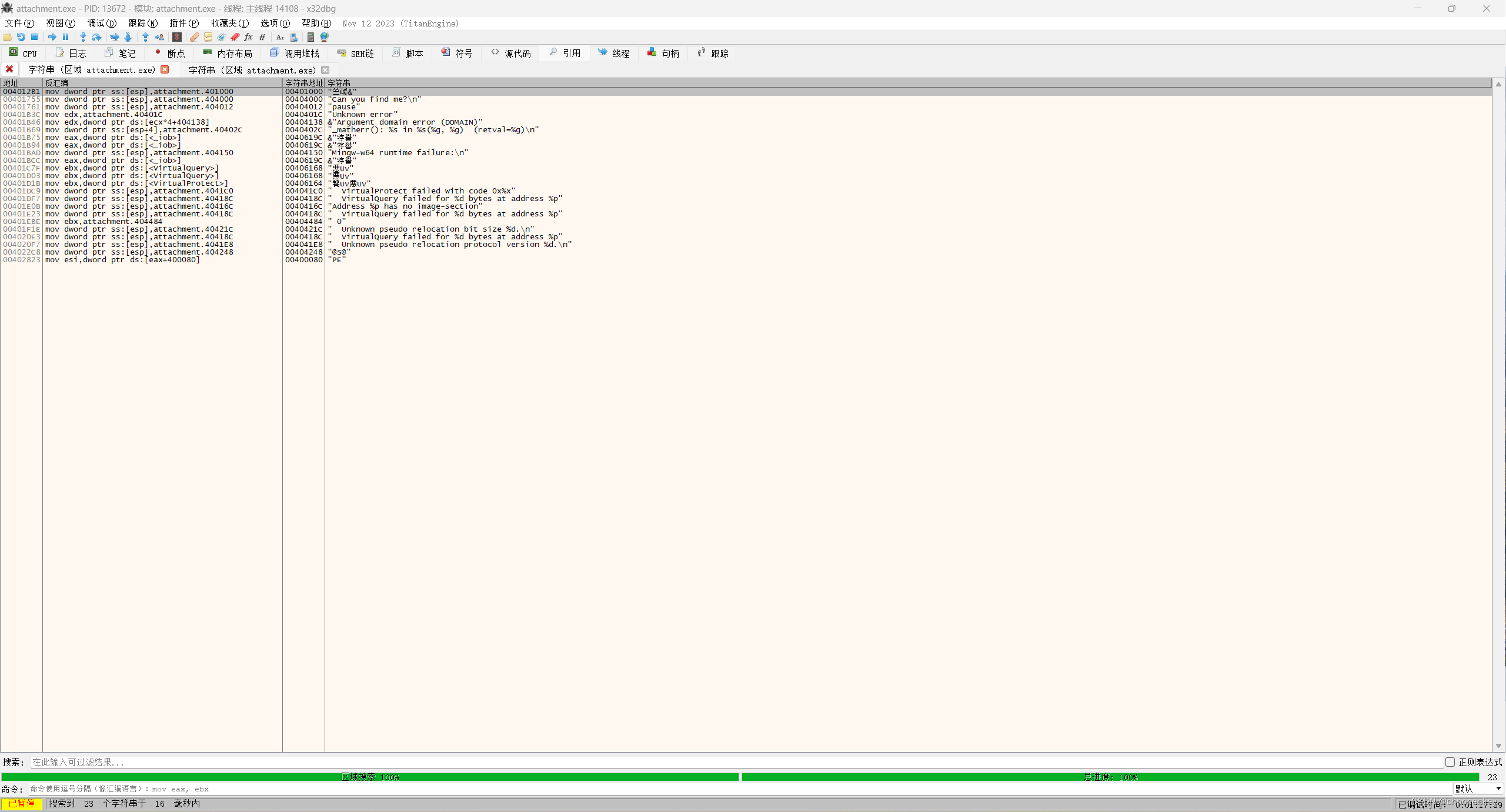Open bookmarks with the red bookmark icon

pyautogui.click(x=235, y=36)
